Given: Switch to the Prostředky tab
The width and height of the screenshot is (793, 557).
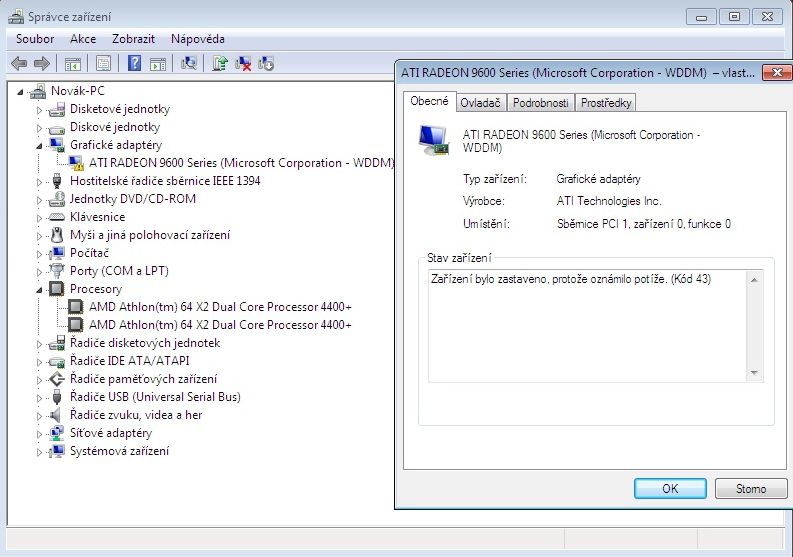Looking at the screenshot, I should tap(605, 103).
